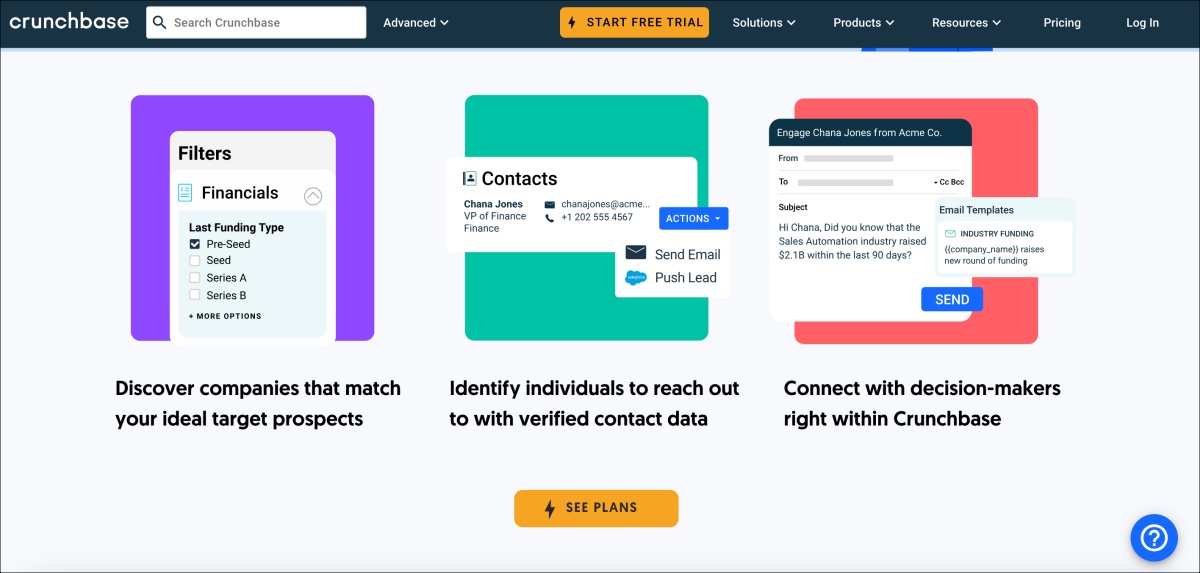Open the Solutions menu

(x=764, y=23)
